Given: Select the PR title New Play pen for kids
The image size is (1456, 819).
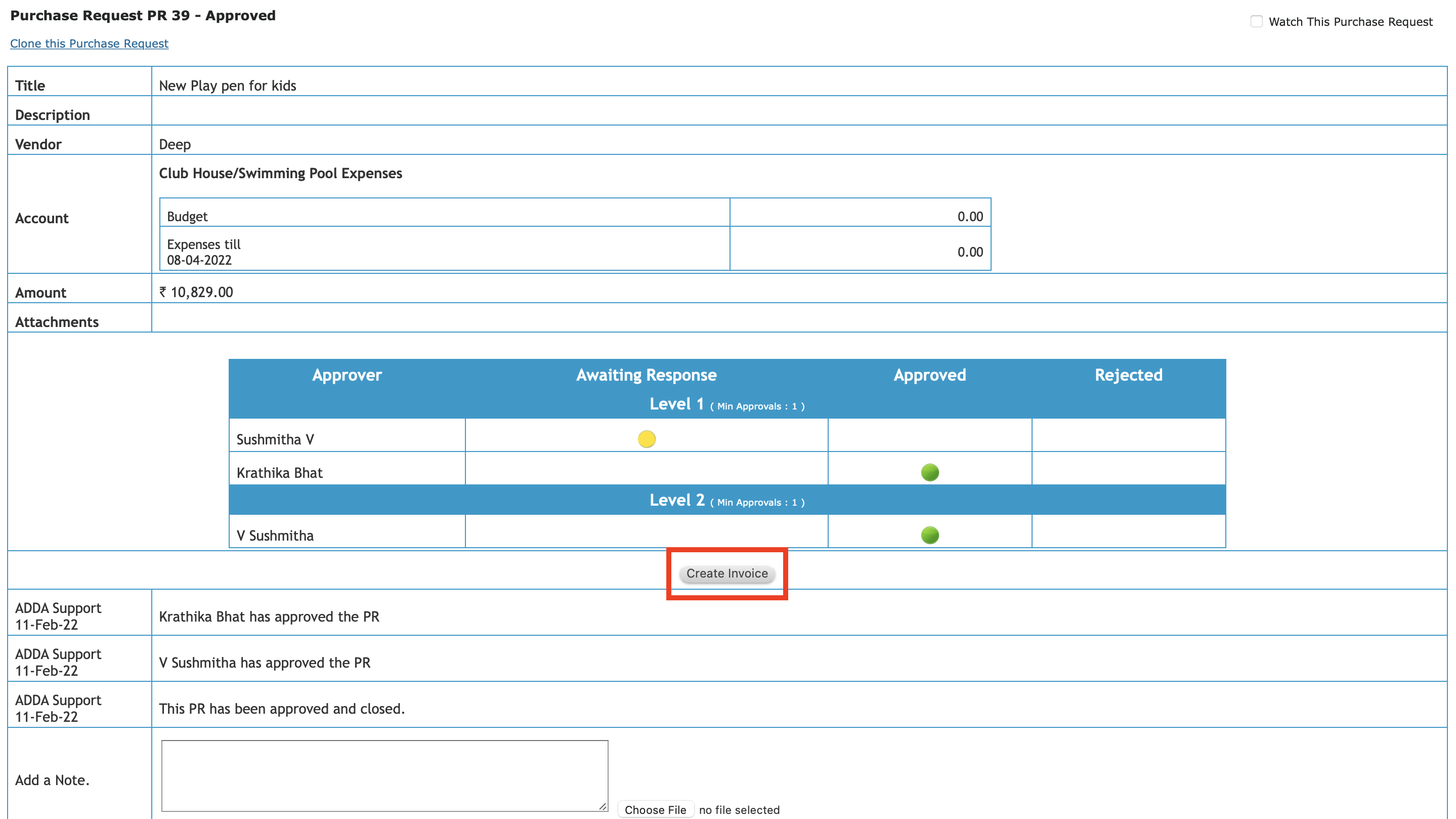Looking at the screenshot, I should click(227, 86).
